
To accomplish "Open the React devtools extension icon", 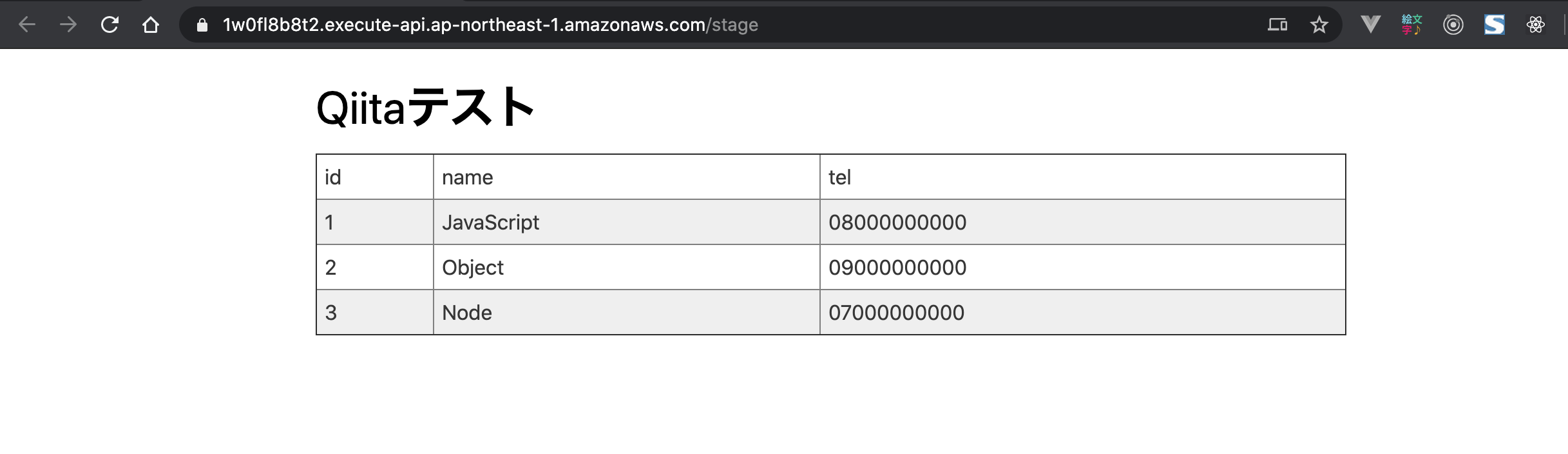I will [1535, 25].
